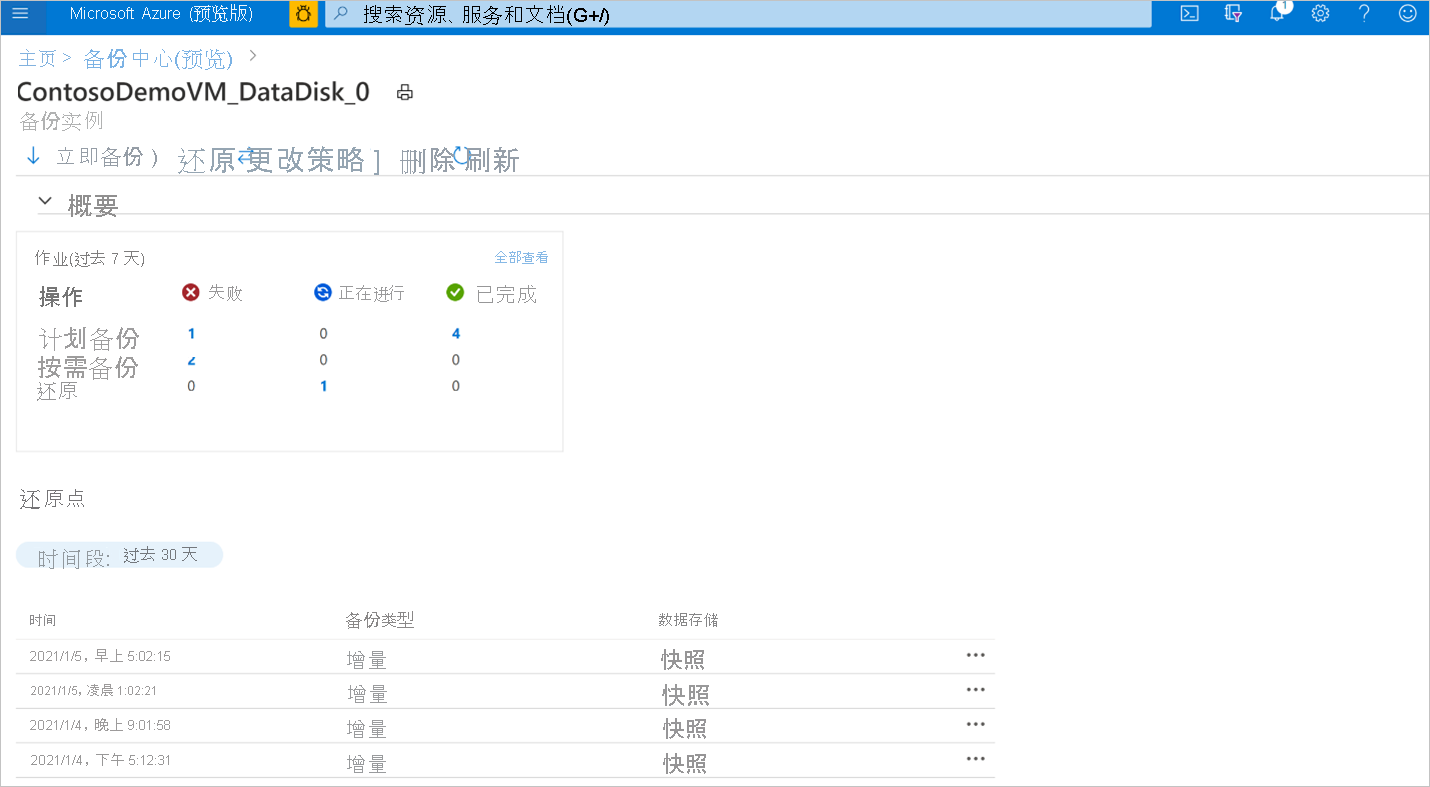Click the feedback smiley icon
The width and height of the screenshot is (1430, 787).
1407,14
